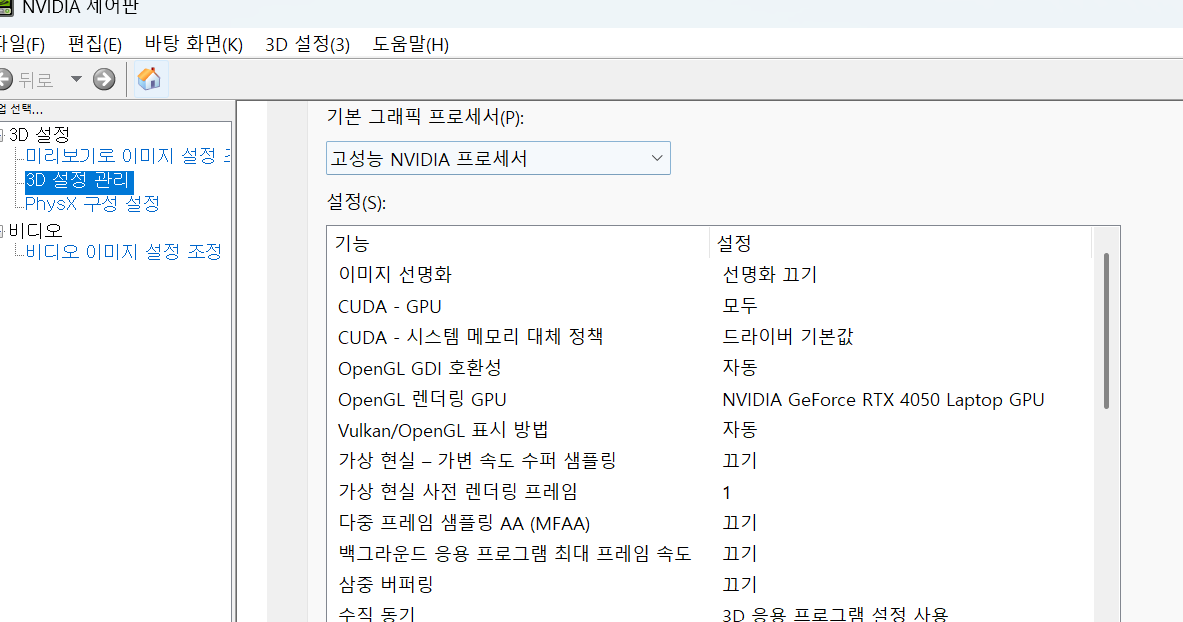
Task: Click the Forward arrow icon in toolbar
Action: [x=104, y=79]
